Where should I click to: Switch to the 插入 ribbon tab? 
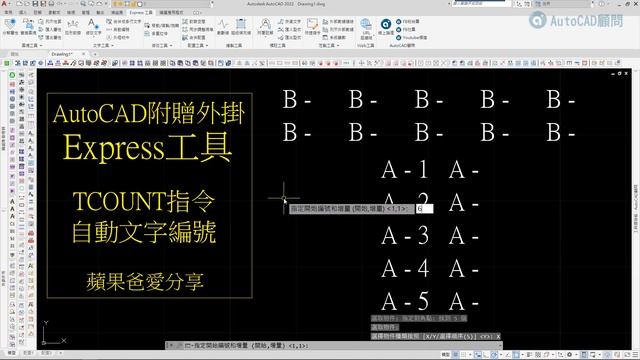pyautogui.click(x=22, y=13)
